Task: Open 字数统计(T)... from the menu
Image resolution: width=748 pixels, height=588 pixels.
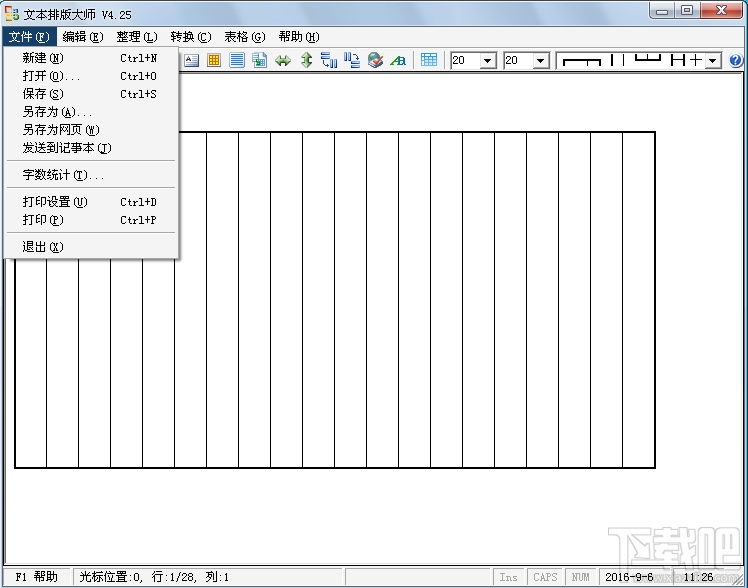Action: (x=91, y=175)
